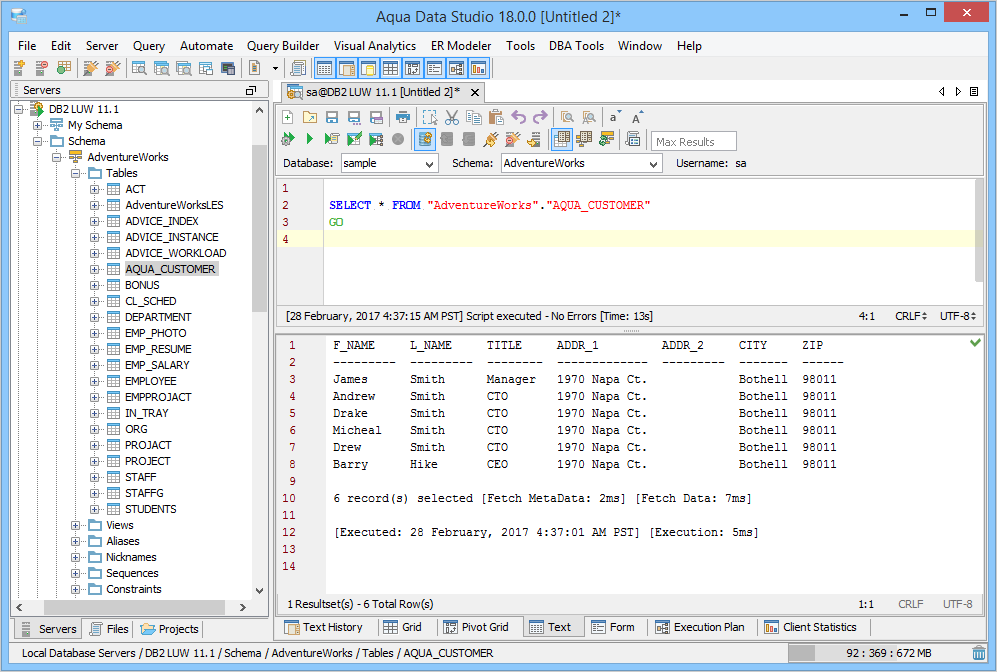Click the Redo arrow icon
The height and width of the screenshot is (672, 997).
[x=540, y=117]
